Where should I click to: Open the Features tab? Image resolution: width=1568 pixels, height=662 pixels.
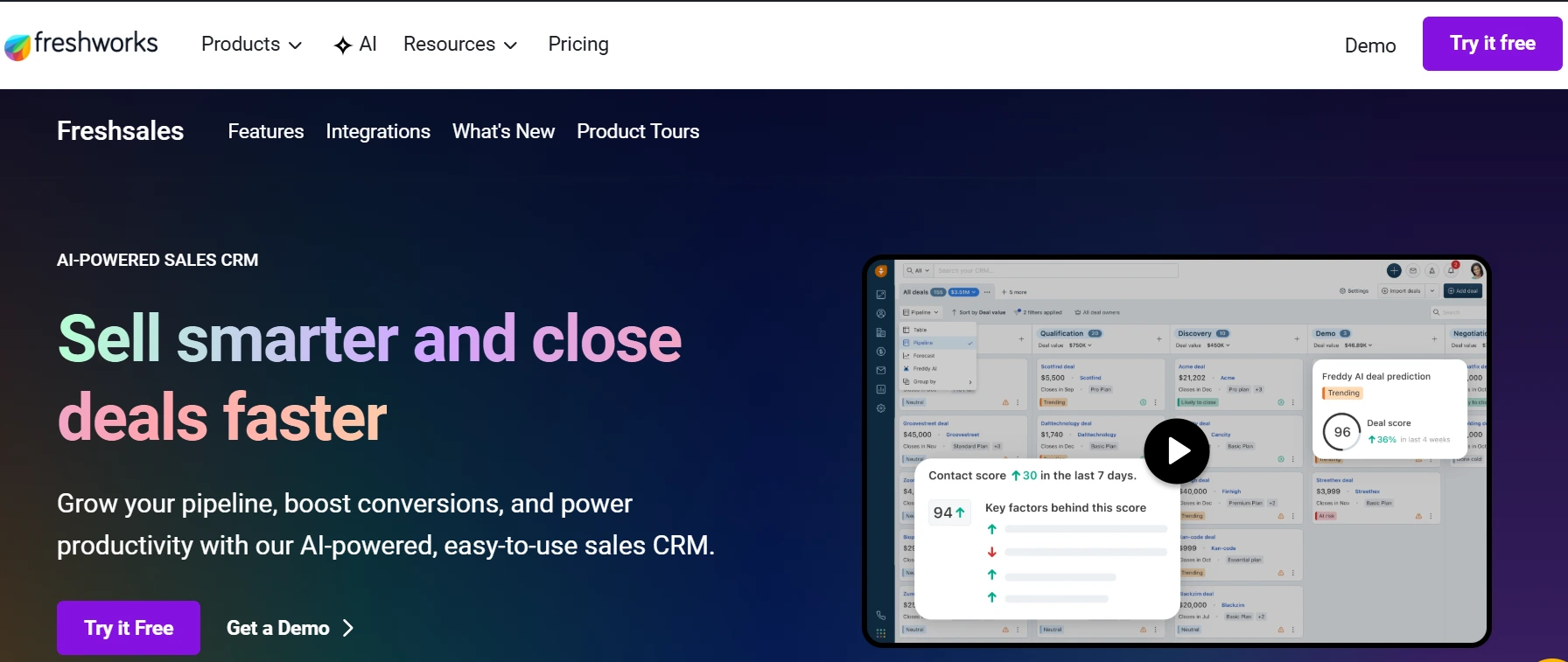(266, 131)
